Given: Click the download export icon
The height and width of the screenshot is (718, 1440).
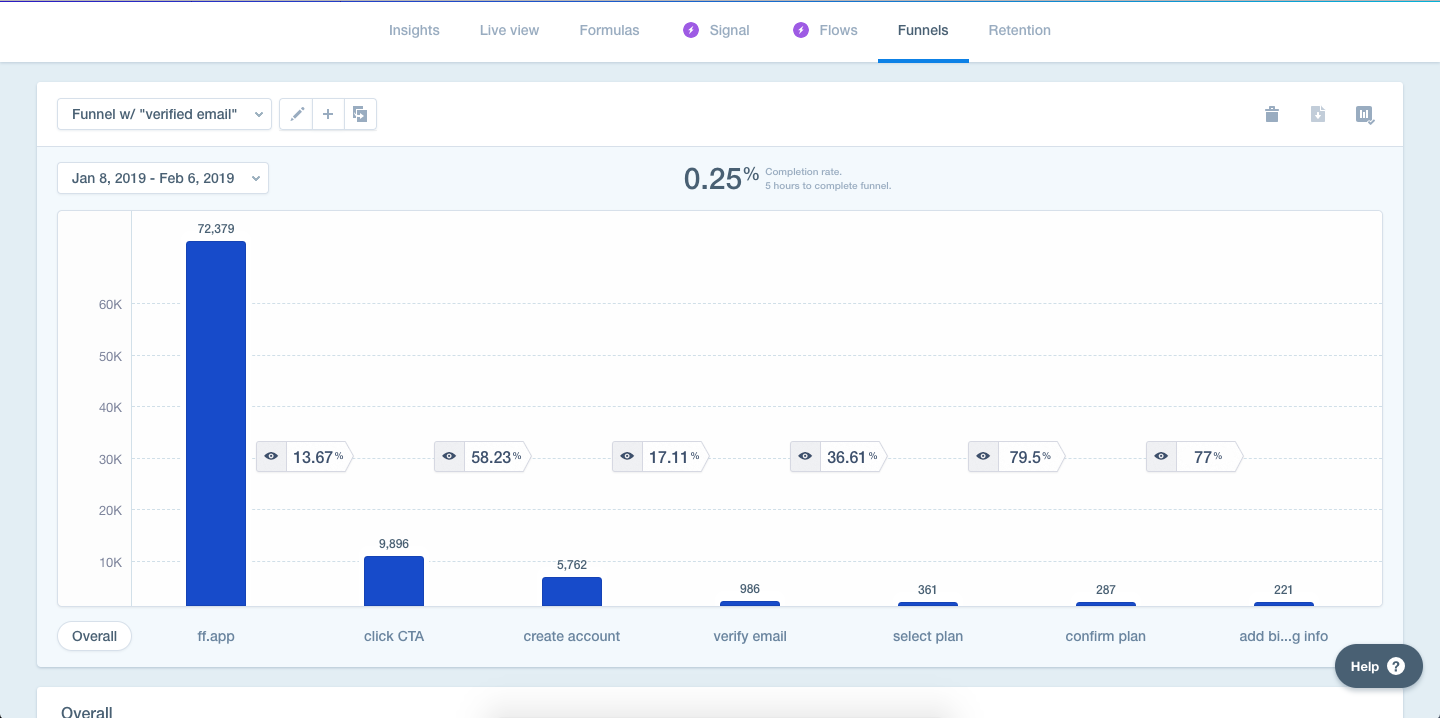Looking at the screenshot, I should click(x=1318, y=115).
